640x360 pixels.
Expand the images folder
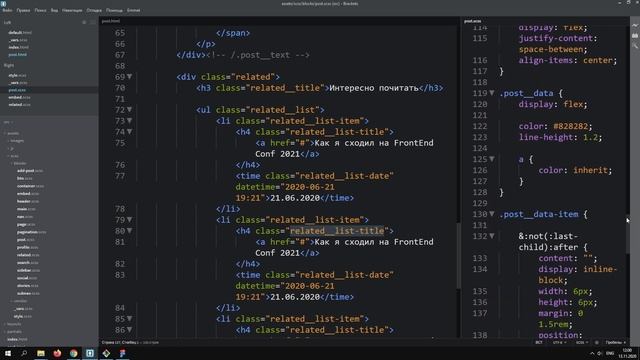point(16,141)
